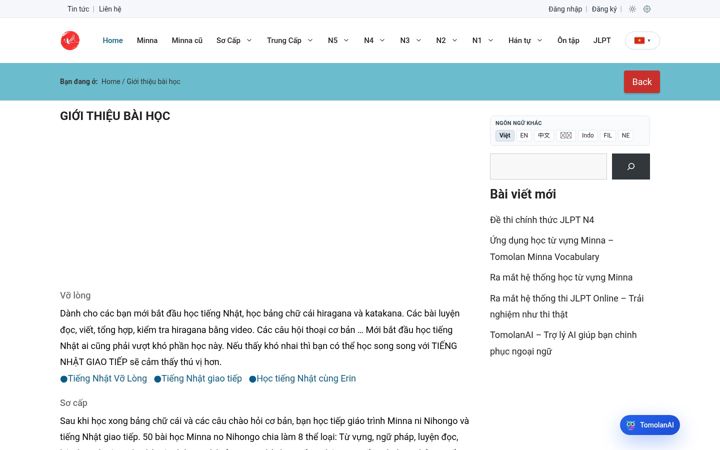Click the red Tomolan site logo
This screenshot has width=720, height=450.
tap(70, 40)
